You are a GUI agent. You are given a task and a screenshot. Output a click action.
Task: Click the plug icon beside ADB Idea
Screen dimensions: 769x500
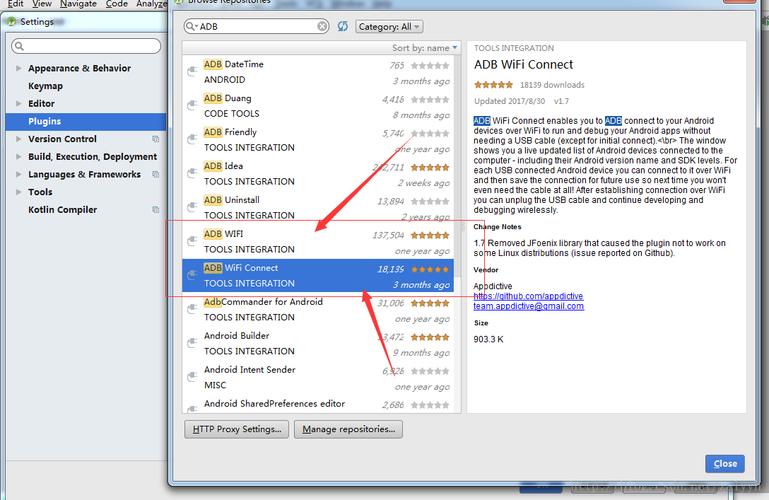pos(192,174)
